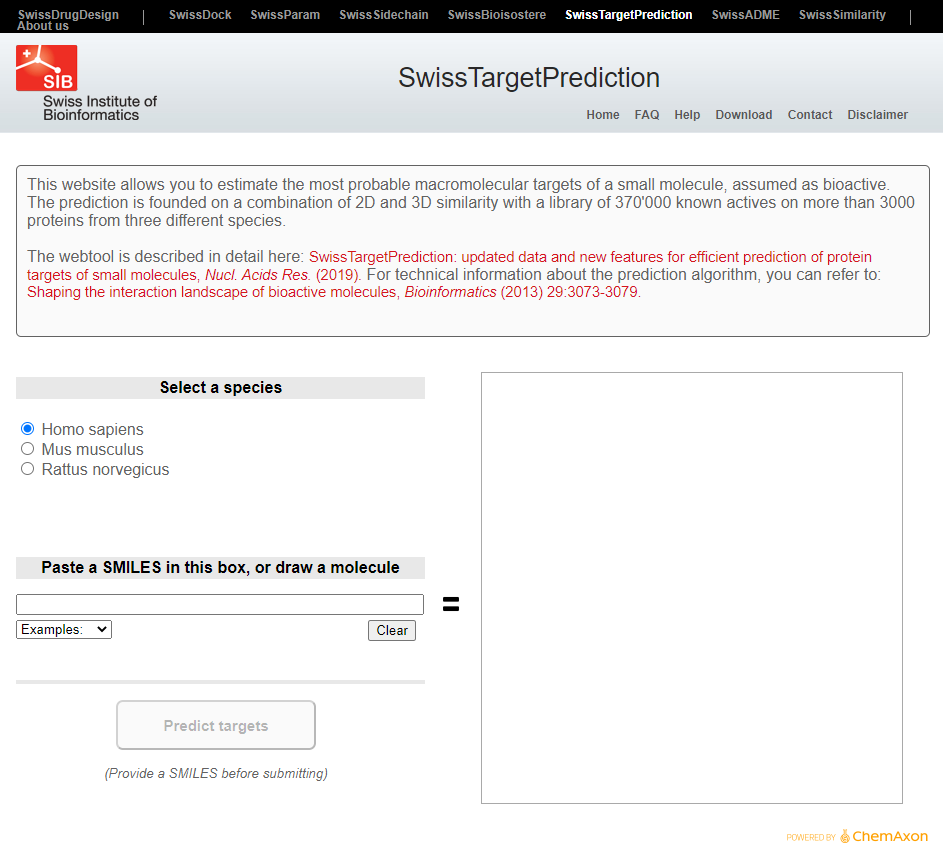The width and height of the screenshot is (943, 850).
Task: Go to the Home page link
Action: 603,114
